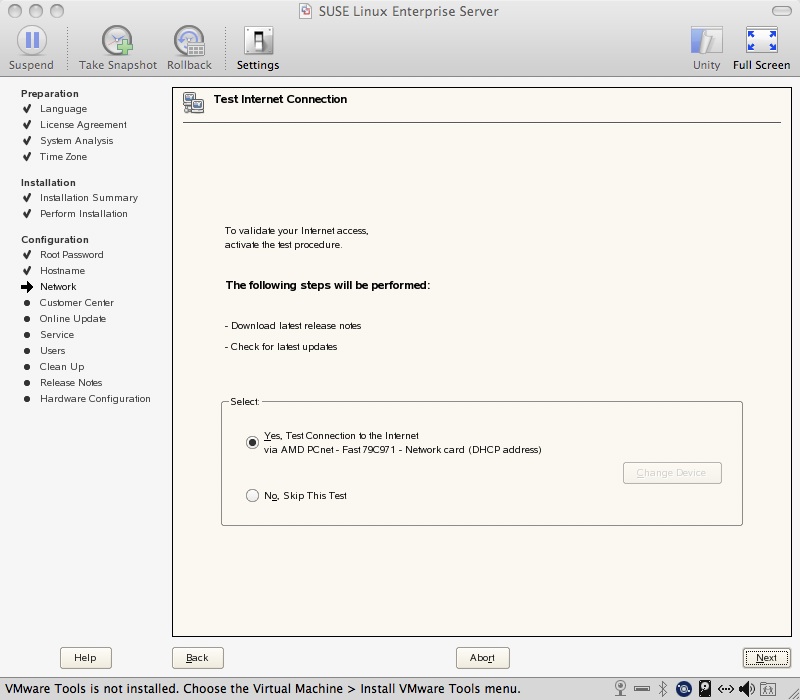Click the Online Update step
Viewport: 800px width, 700px height.
72,318
